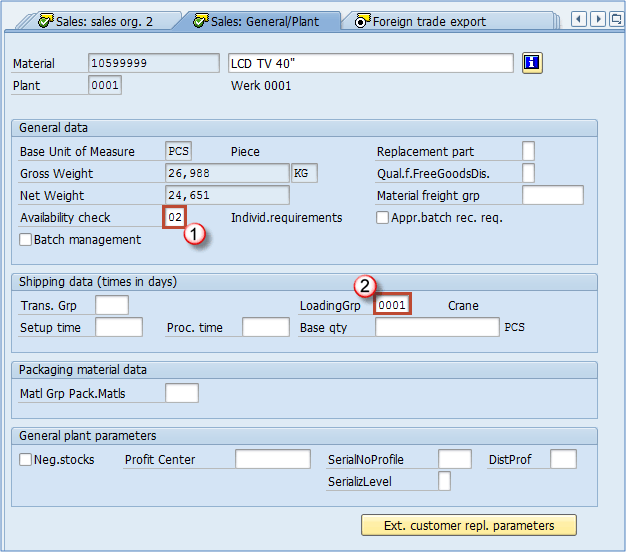
Task: Click the material description field LCD TV 40"
Action: 370,63
